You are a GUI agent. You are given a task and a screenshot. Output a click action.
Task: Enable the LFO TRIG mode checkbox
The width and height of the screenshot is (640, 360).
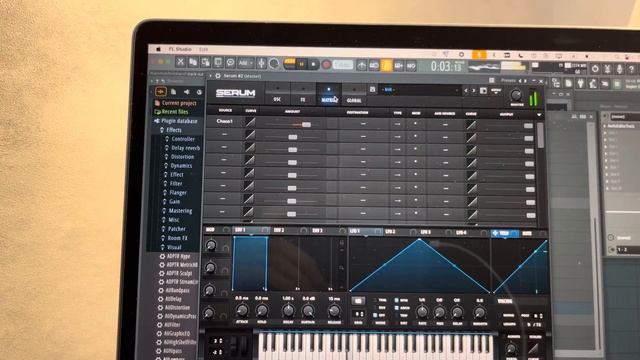(x=375, y=300)
